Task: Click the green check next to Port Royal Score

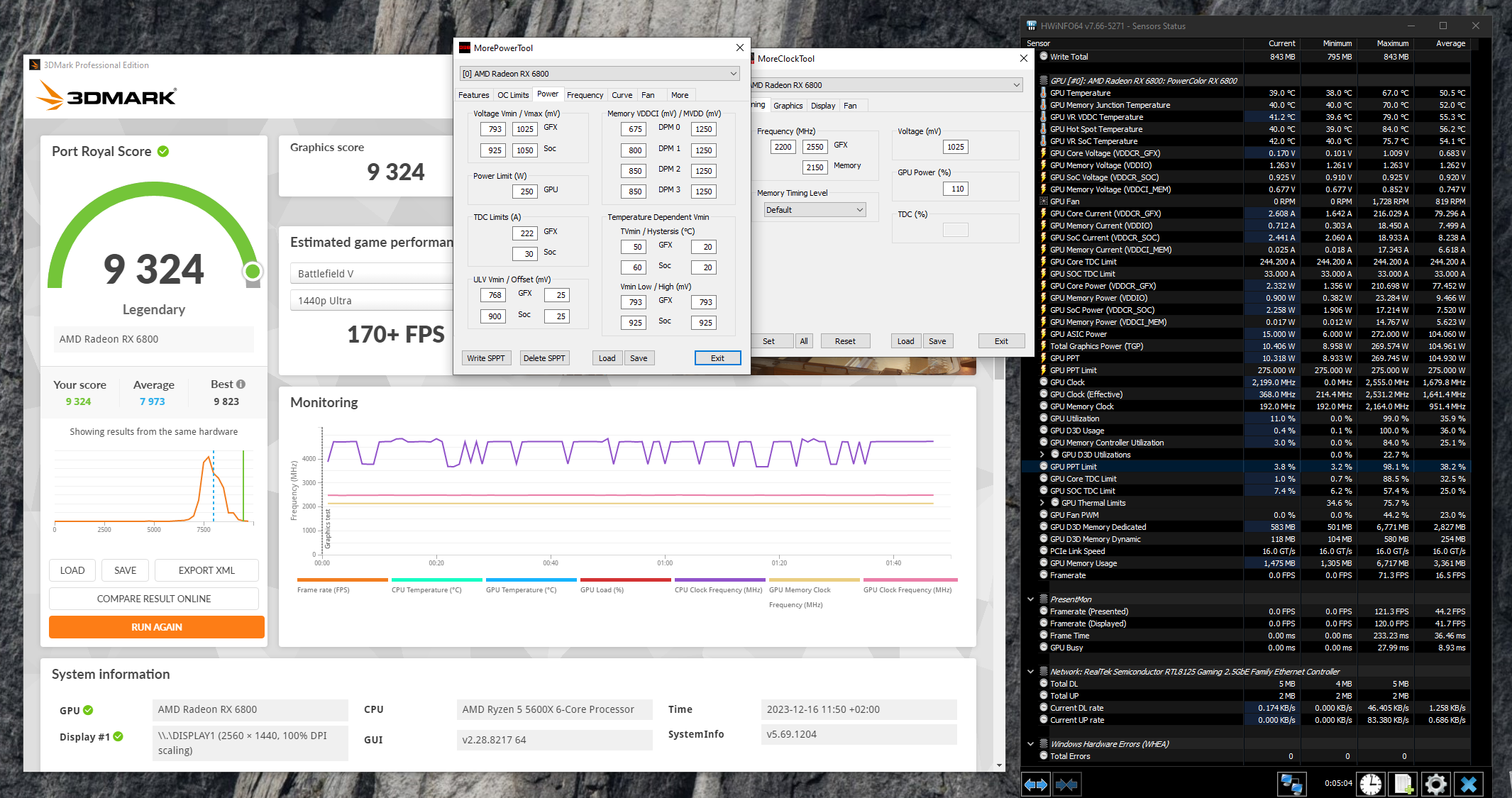Action: click(x=163, y=151)
